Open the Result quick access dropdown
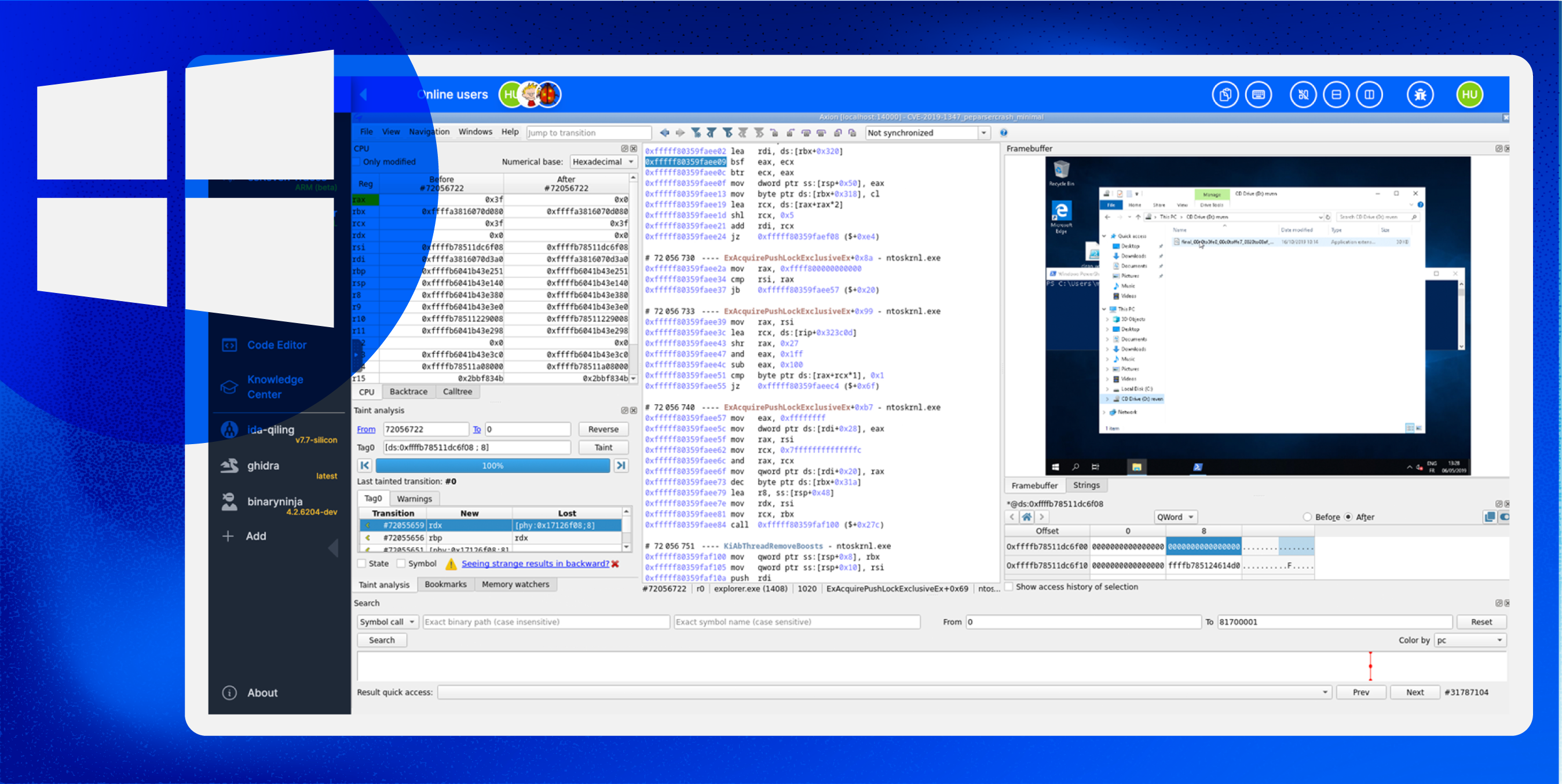 click(x=884, y=693)
